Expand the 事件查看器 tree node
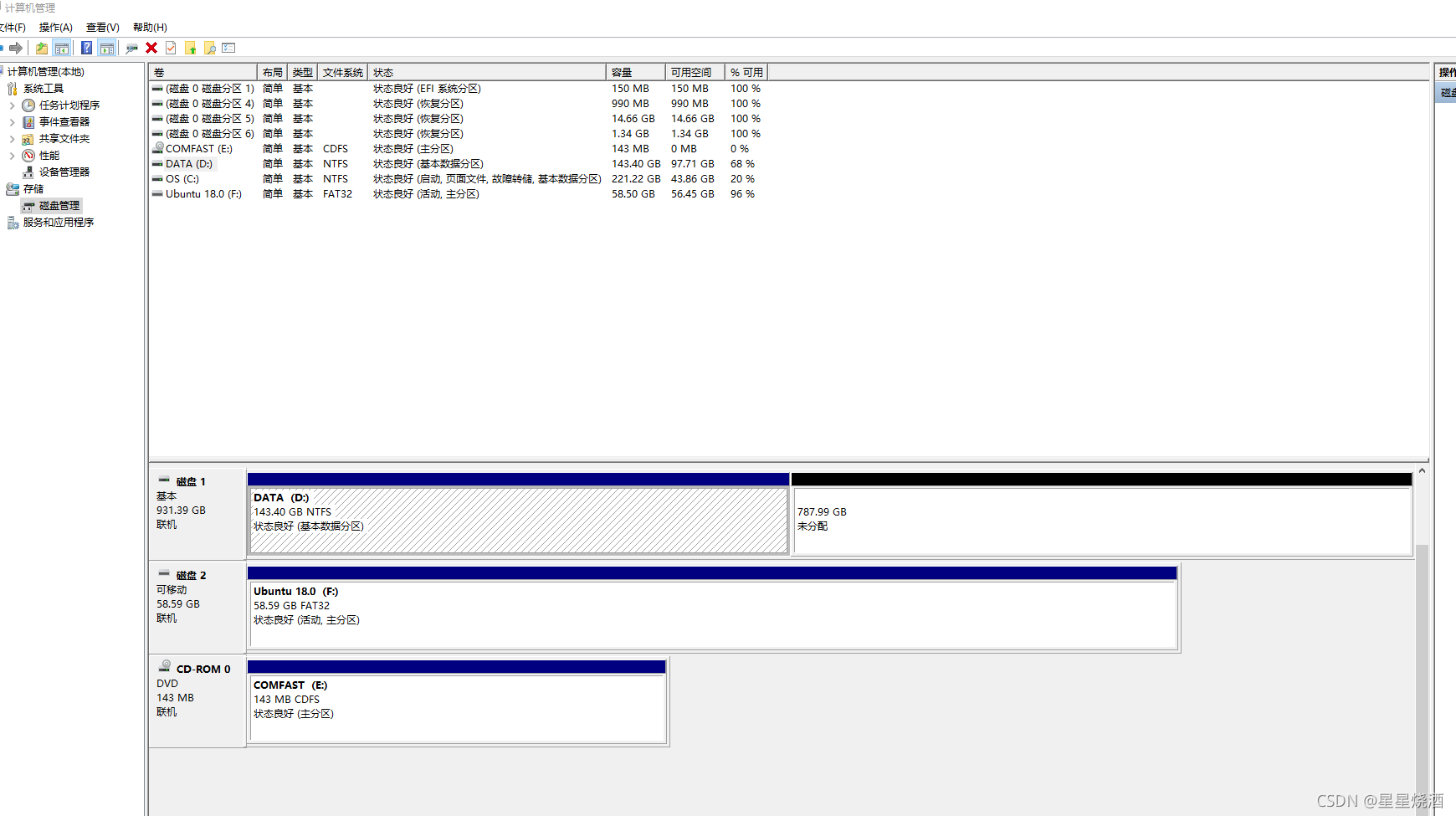This screenshot has height=816, width=1456. (12, 122)
